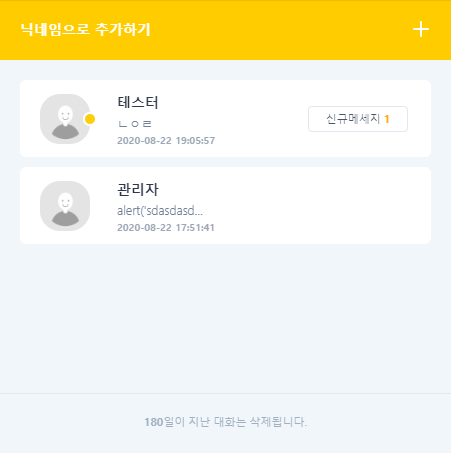451x453 pixels.
Task: Open the 관리자 conversation card
Action: click(225, 205)
